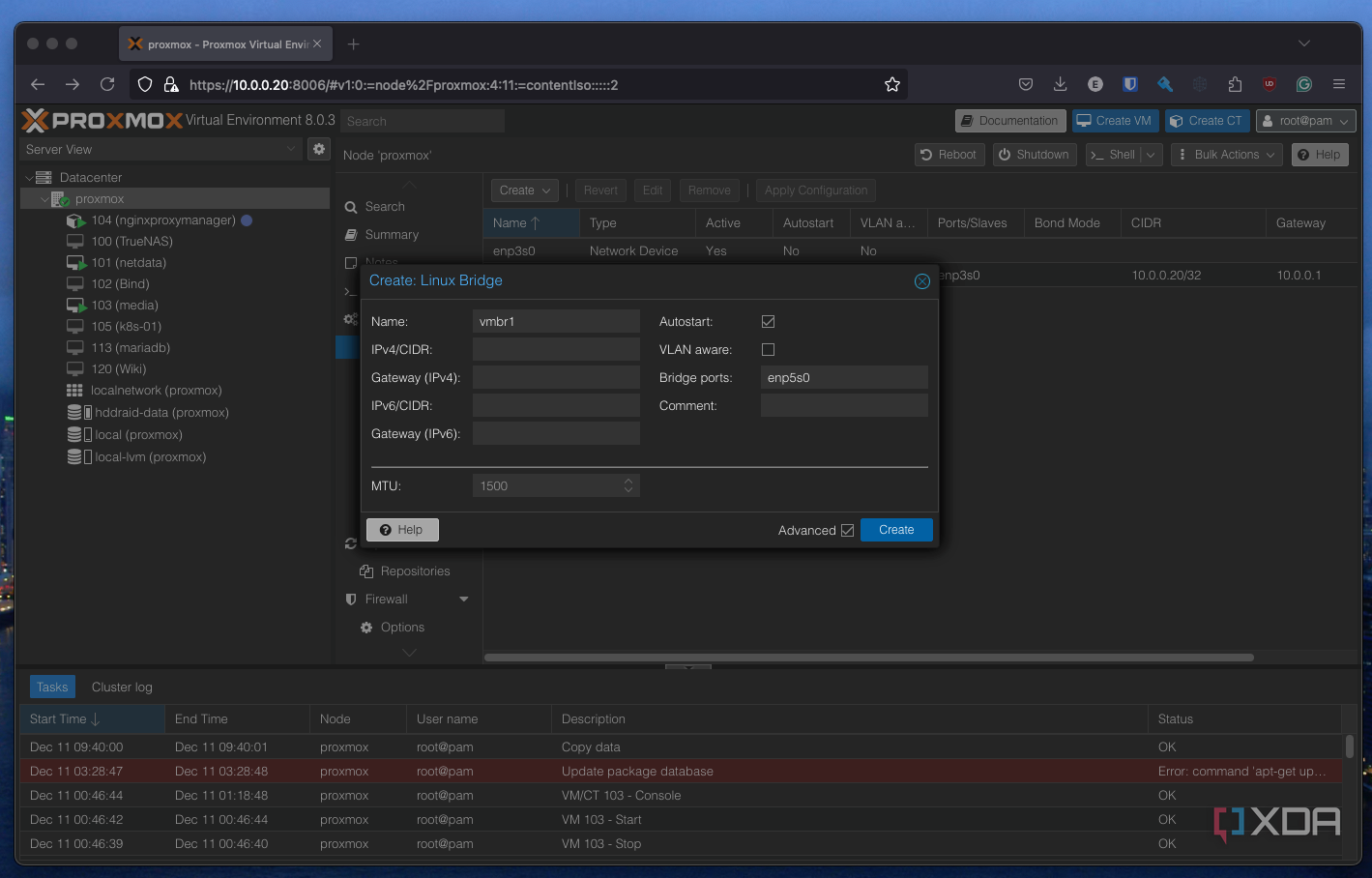Adjust the MTU stepper arrows
The image size is (1372, 878).
628,485
